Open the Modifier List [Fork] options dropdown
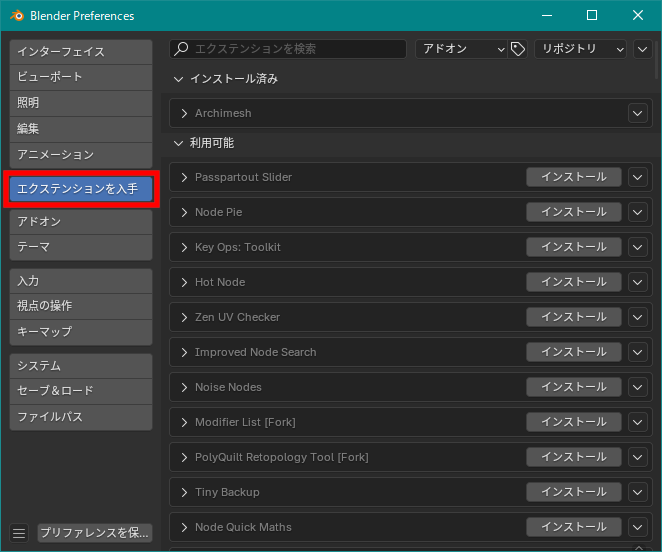Viewport: 662px width, 552px height. tap(638, 423)
